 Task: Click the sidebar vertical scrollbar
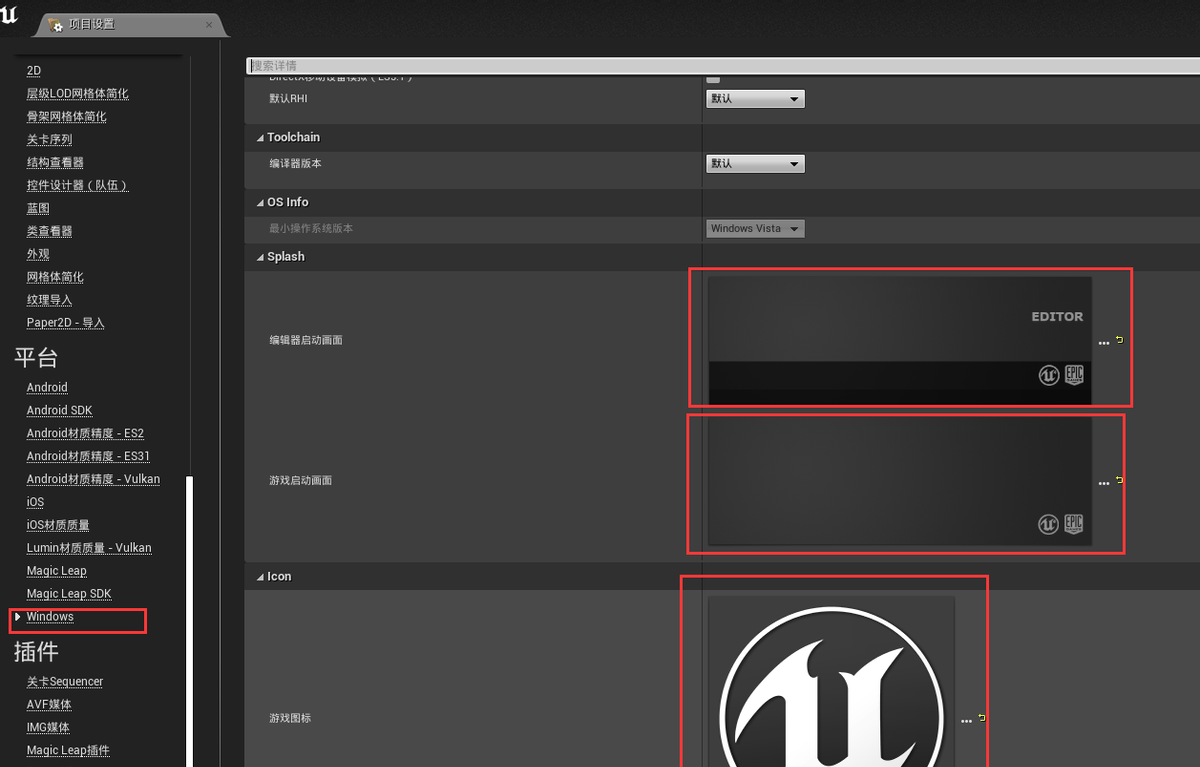tap(190, 620)
